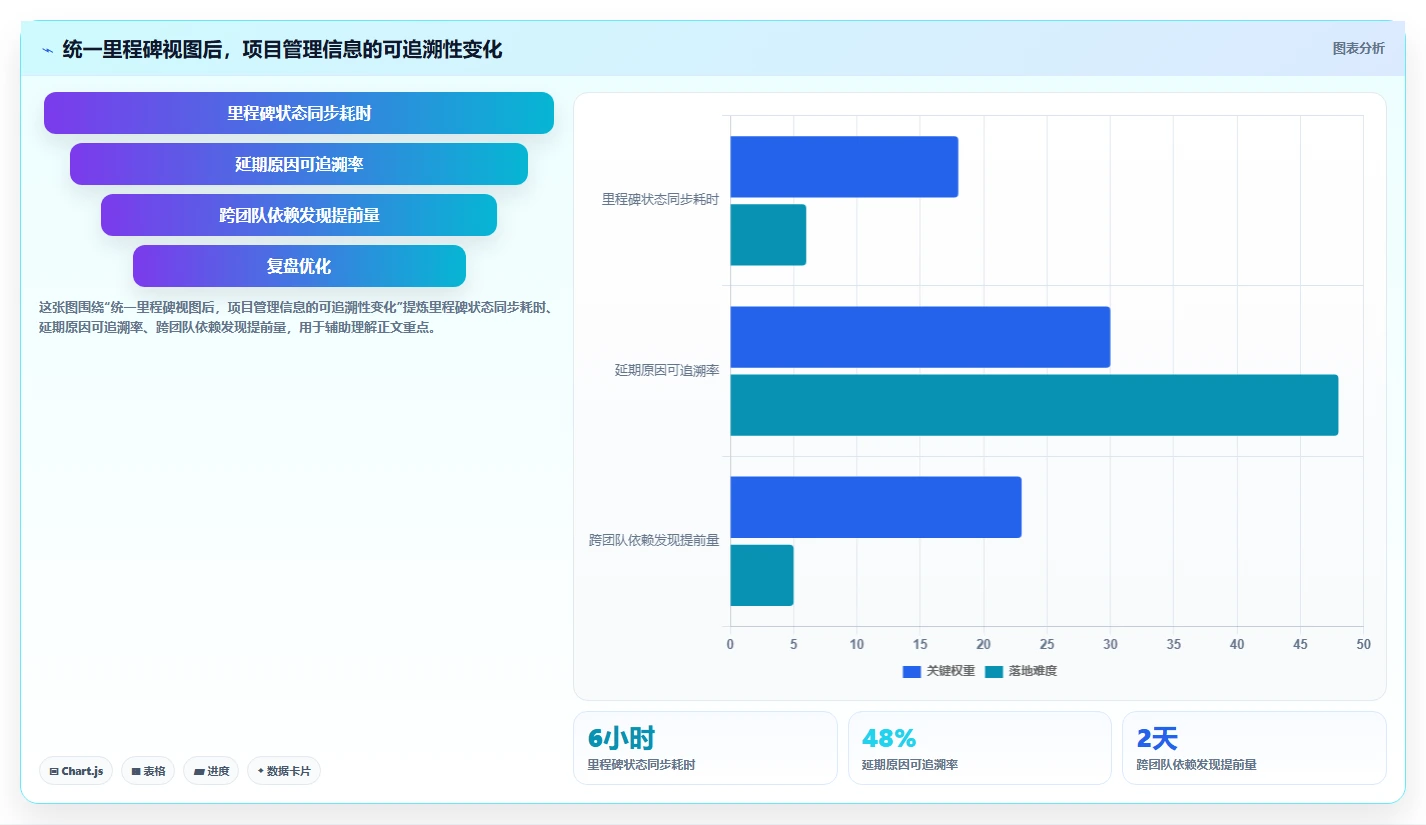
Task: Select the 跨团队依赖发现提前量 funnel bar
Action: coord(299,215)
